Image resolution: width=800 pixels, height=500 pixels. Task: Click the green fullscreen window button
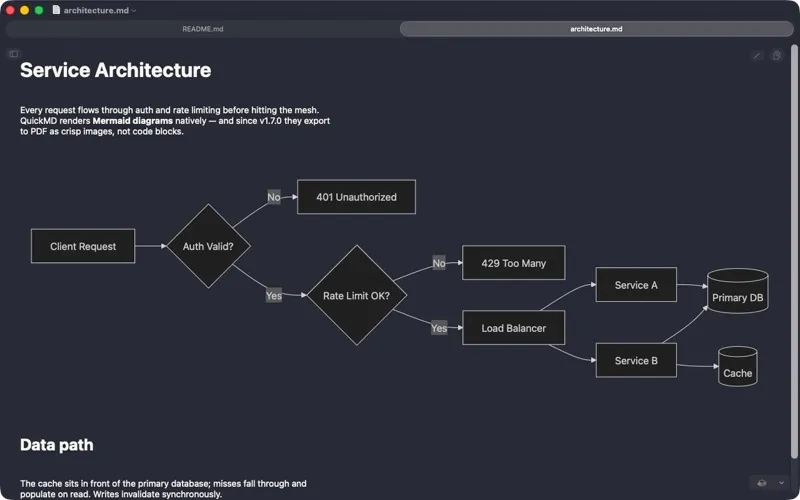tap(39, 10)
